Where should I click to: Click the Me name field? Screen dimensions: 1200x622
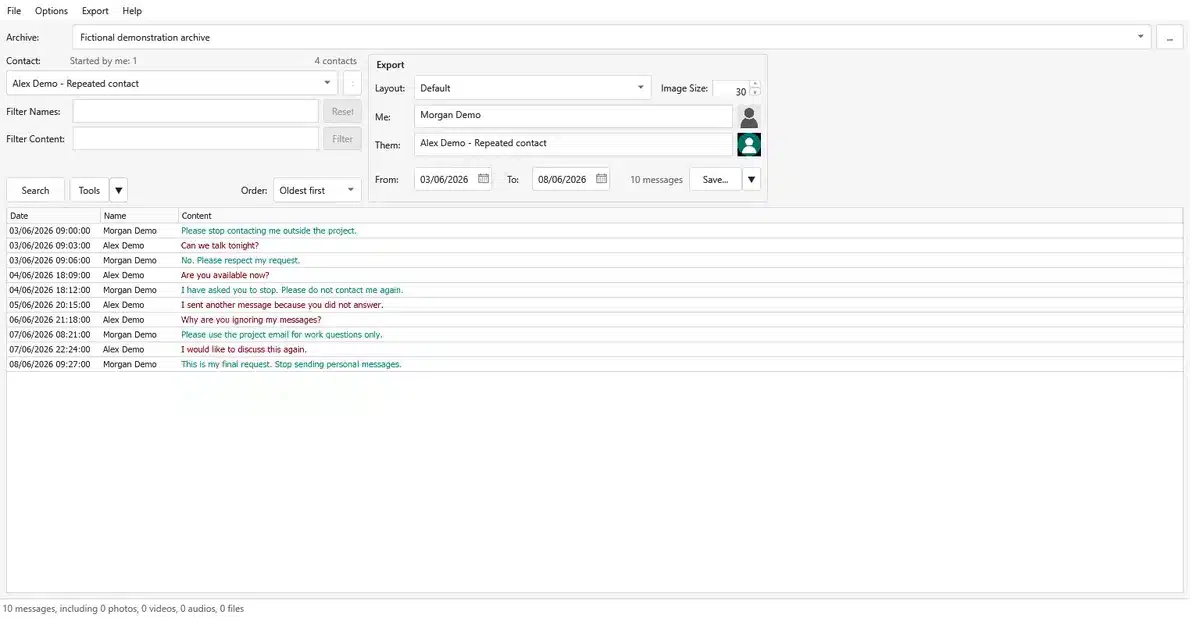573,116
